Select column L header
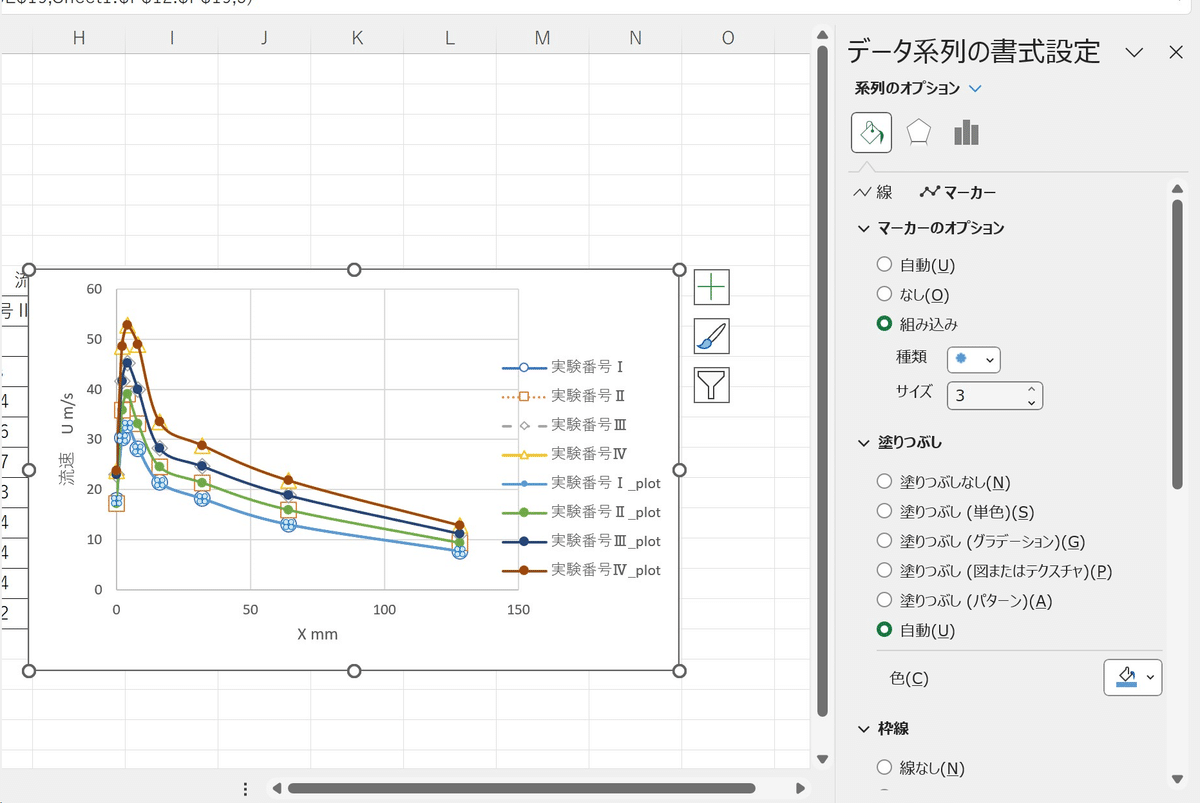 coord(450,38)
